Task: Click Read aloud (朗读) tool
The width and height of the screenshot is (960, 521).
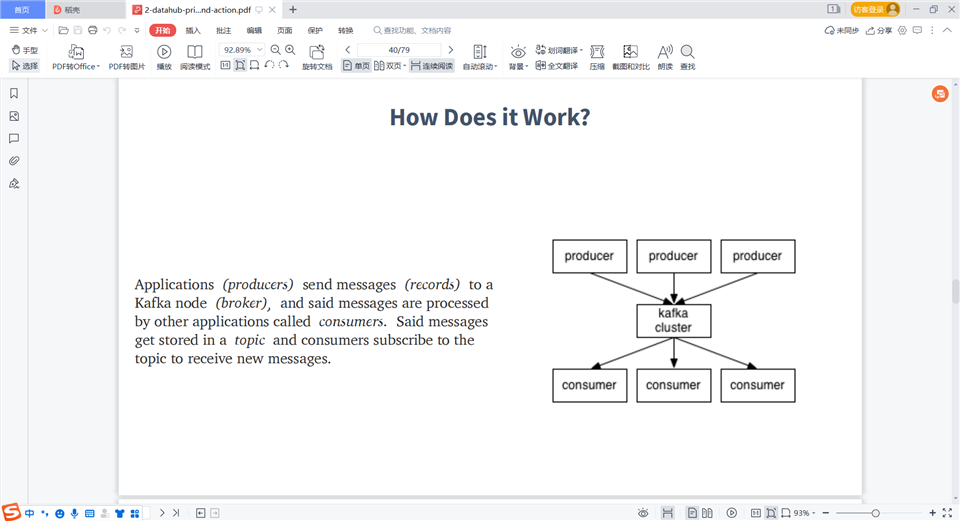Action: point(665,58)
